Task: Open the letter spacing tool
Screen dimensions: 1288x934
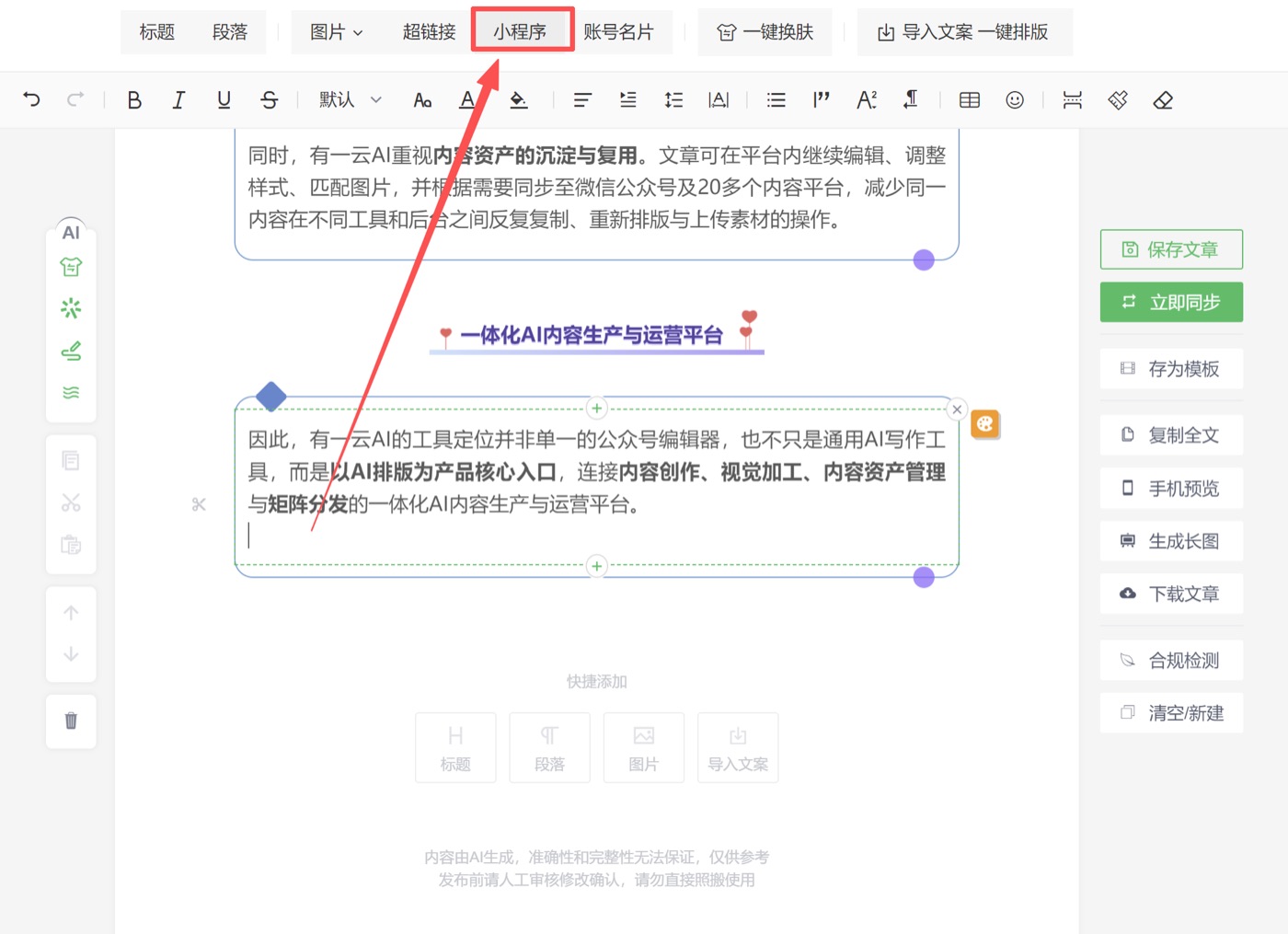Action: (x=719, y=99)
